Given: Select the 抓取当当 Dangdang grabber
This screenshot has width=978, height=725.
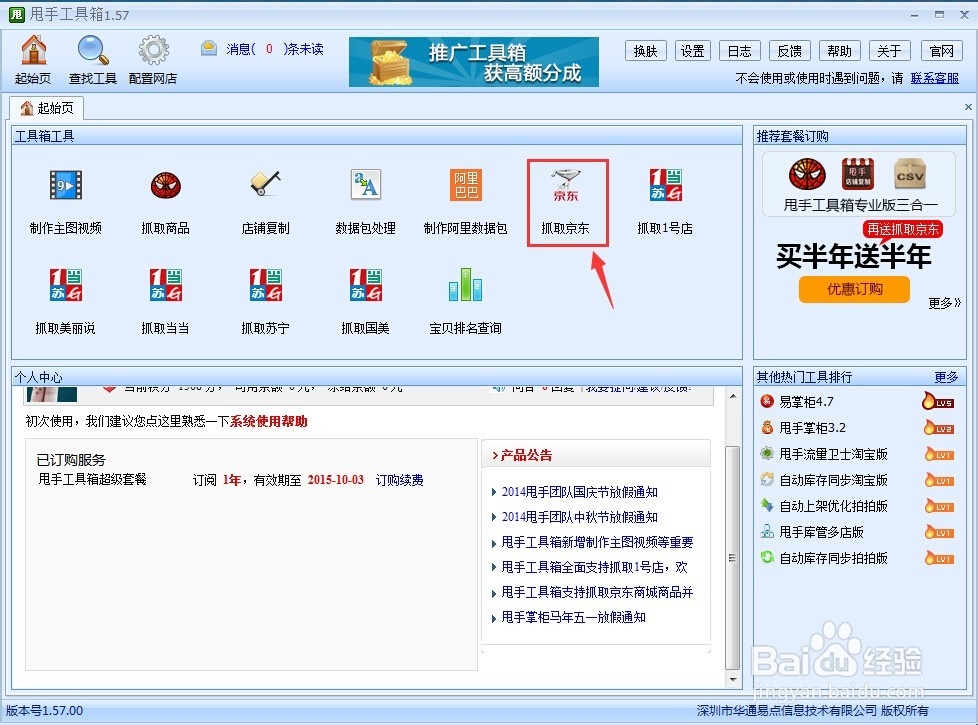Looking at the screenshot, I should 164,298.
